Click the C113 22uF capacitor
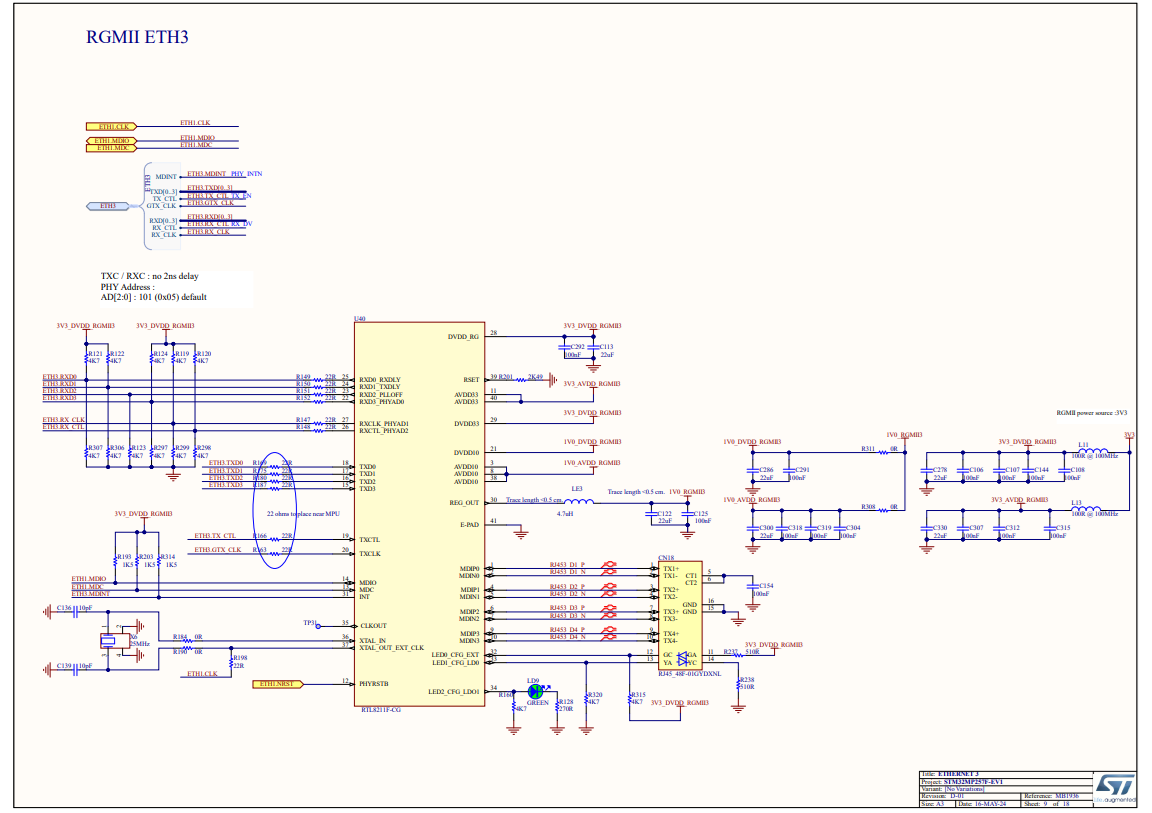Screen dimensions: 1152x813 pos(594,347)
